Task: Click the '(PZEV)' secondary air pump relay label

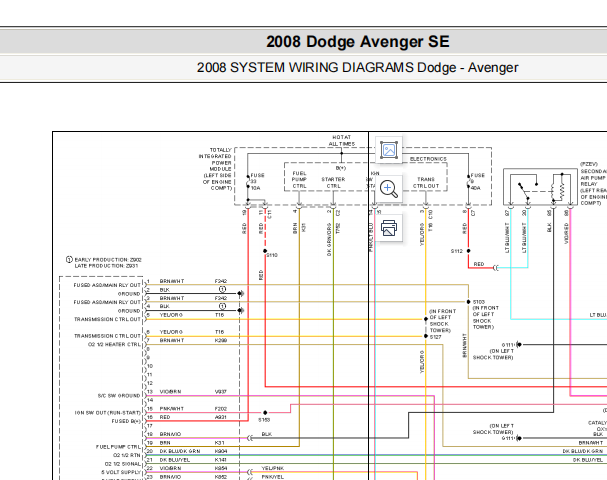Action: pyautogui.click(x=589, y=165)
